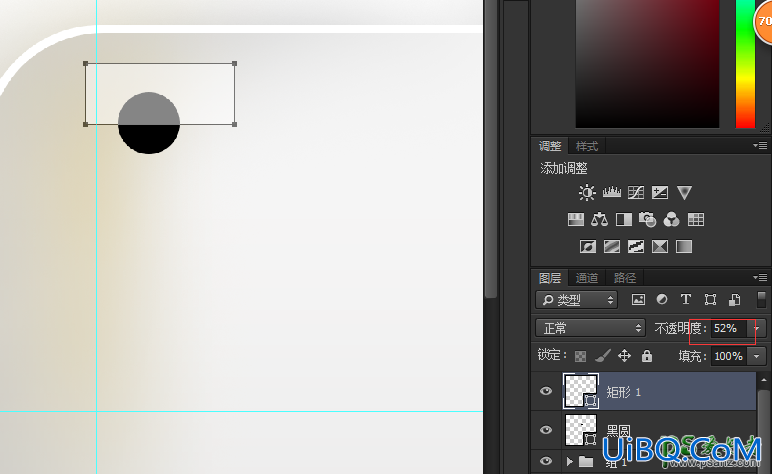The image size is (772, 474).
Task: Click the 不透明度 label
Action: tap(681, 328)
